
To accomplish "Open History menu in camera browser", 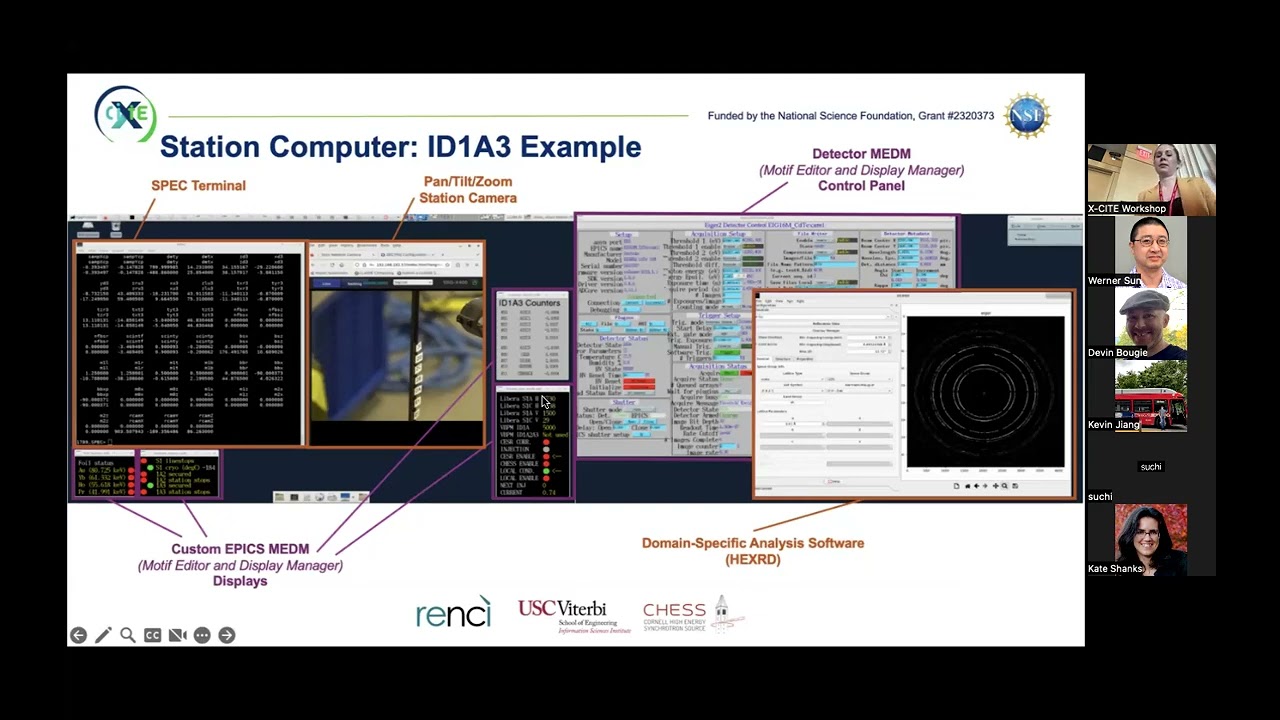I will 347,246.
